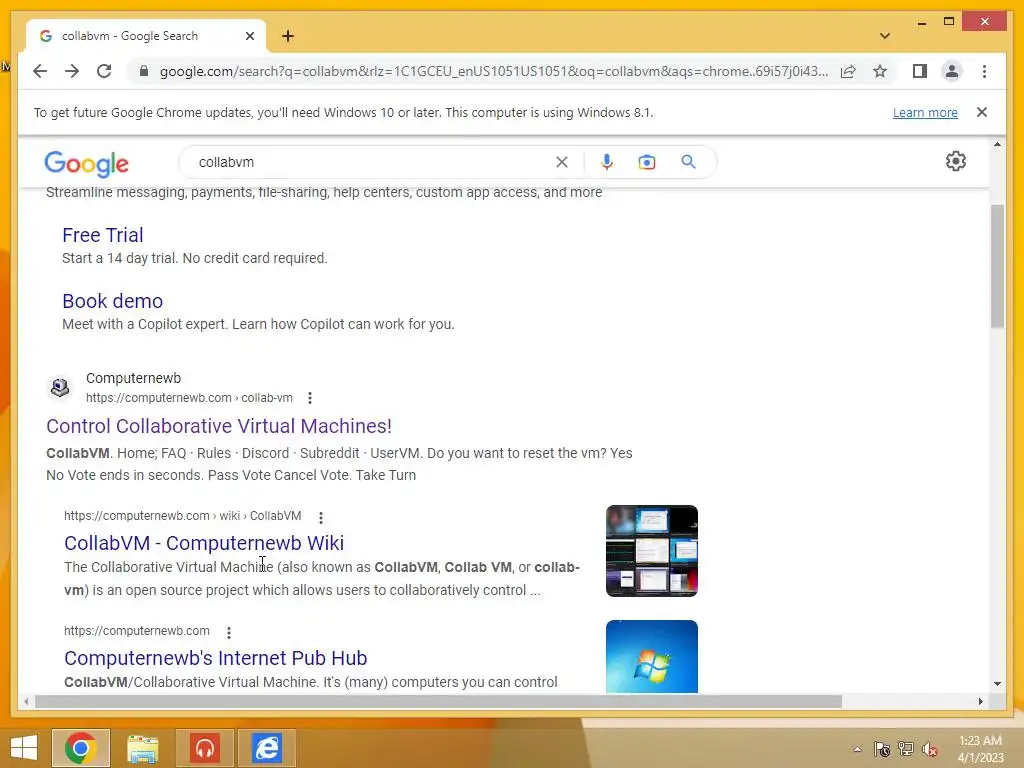This screenshot has width=1024, height=768.
Task: Click the horizontal scroll left arrow
Action: coord(26,701)
